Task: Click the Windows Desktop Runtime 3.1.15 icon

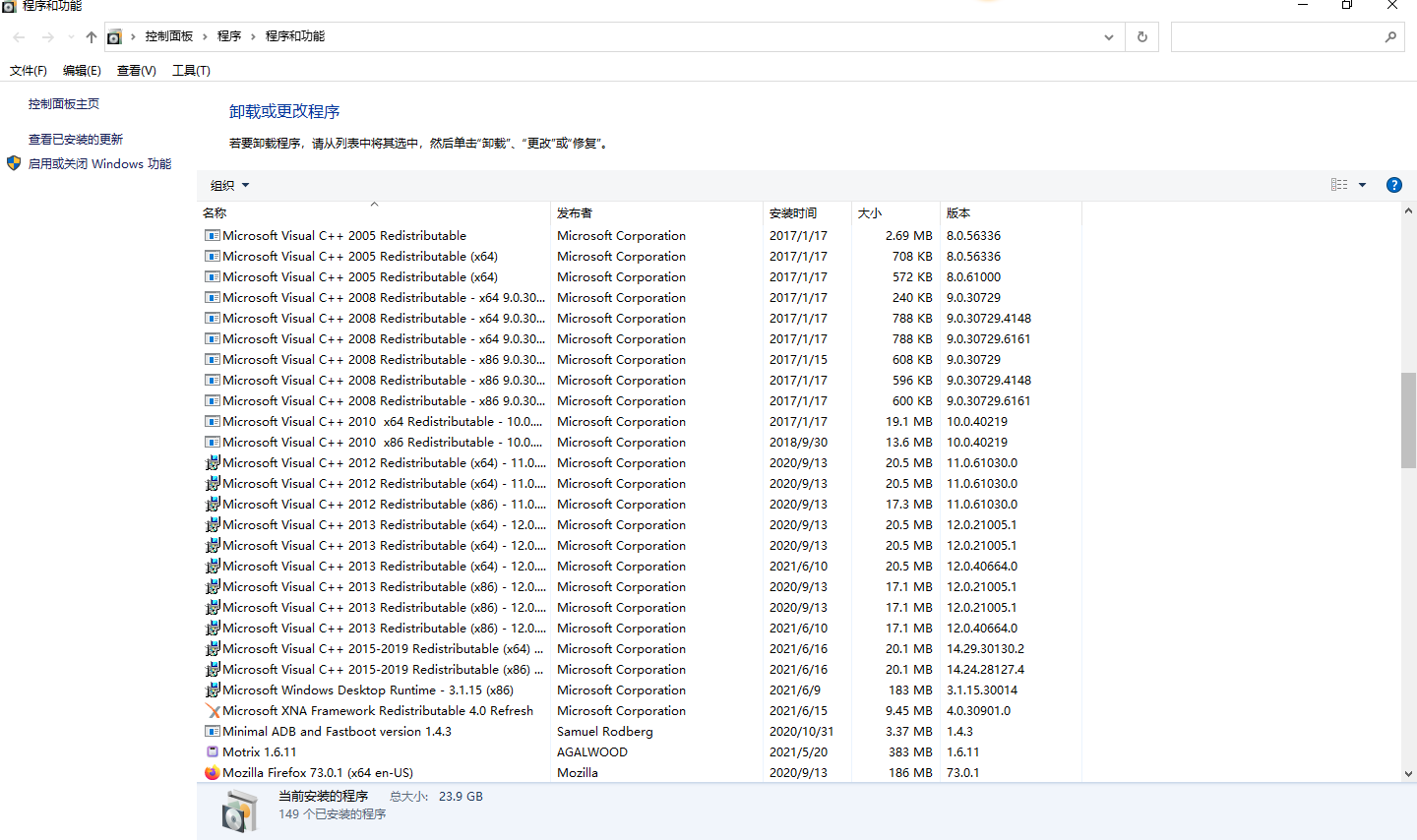Action: point(212,690)
